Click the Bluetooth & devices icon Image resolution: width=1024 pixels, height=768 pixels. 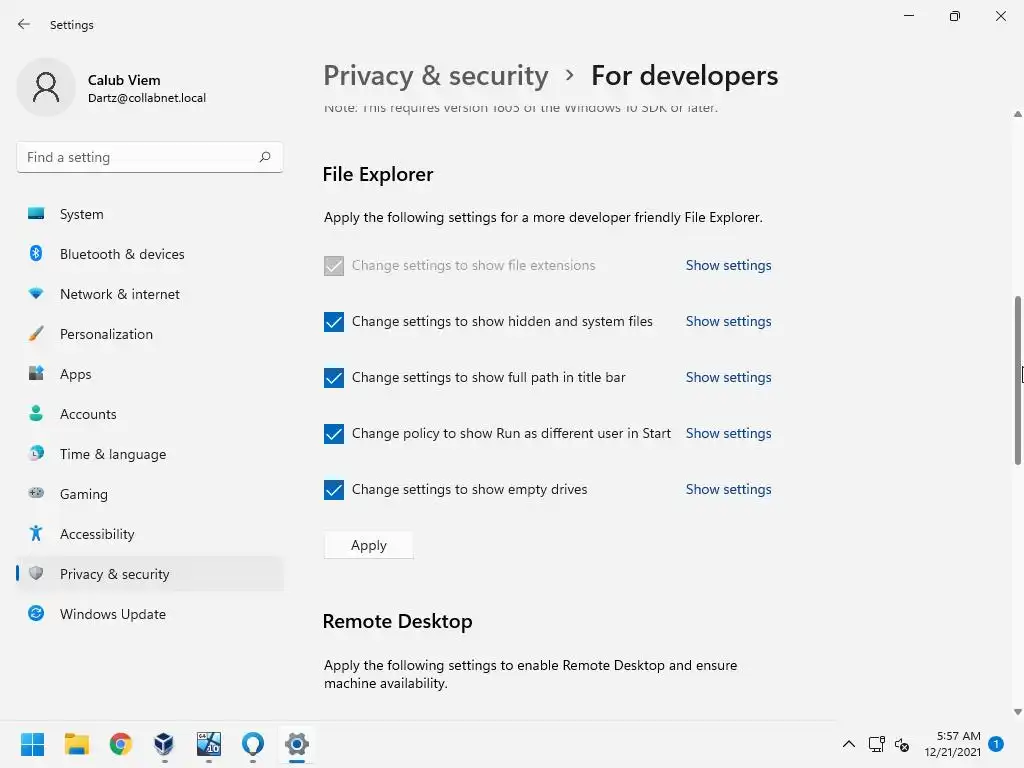coord(36,254)
